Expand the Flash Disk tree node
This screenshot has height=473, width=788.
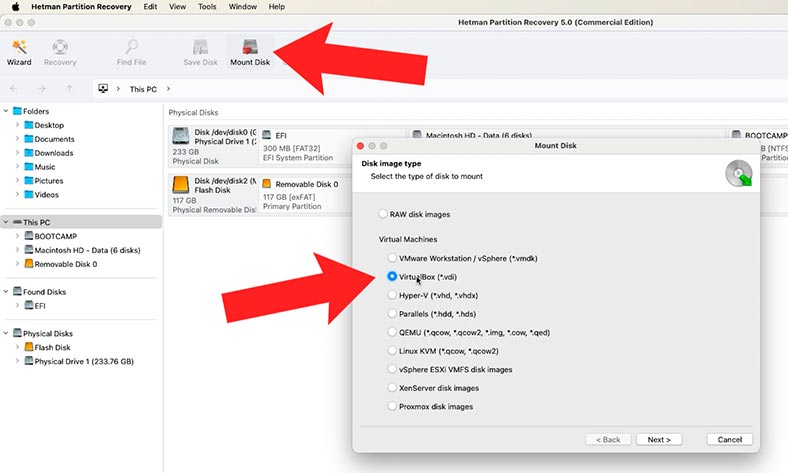pos(18,347)
